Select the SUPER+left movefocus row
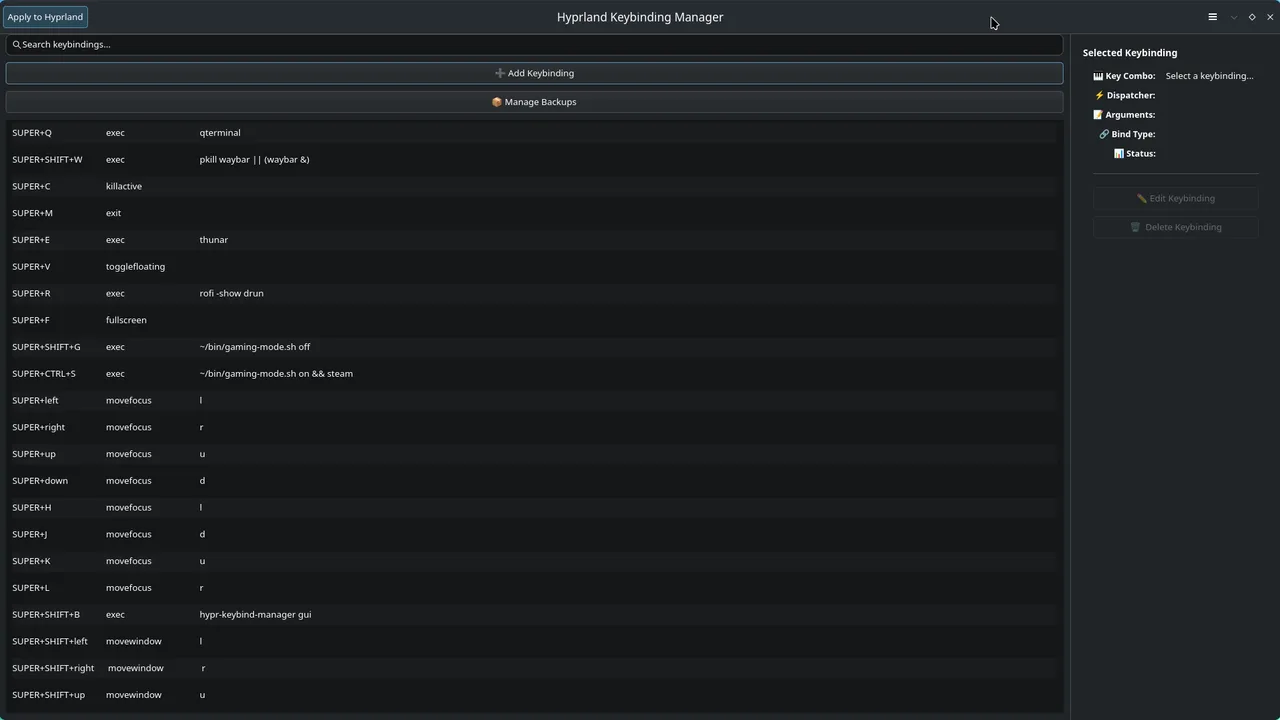 point(532,400)
